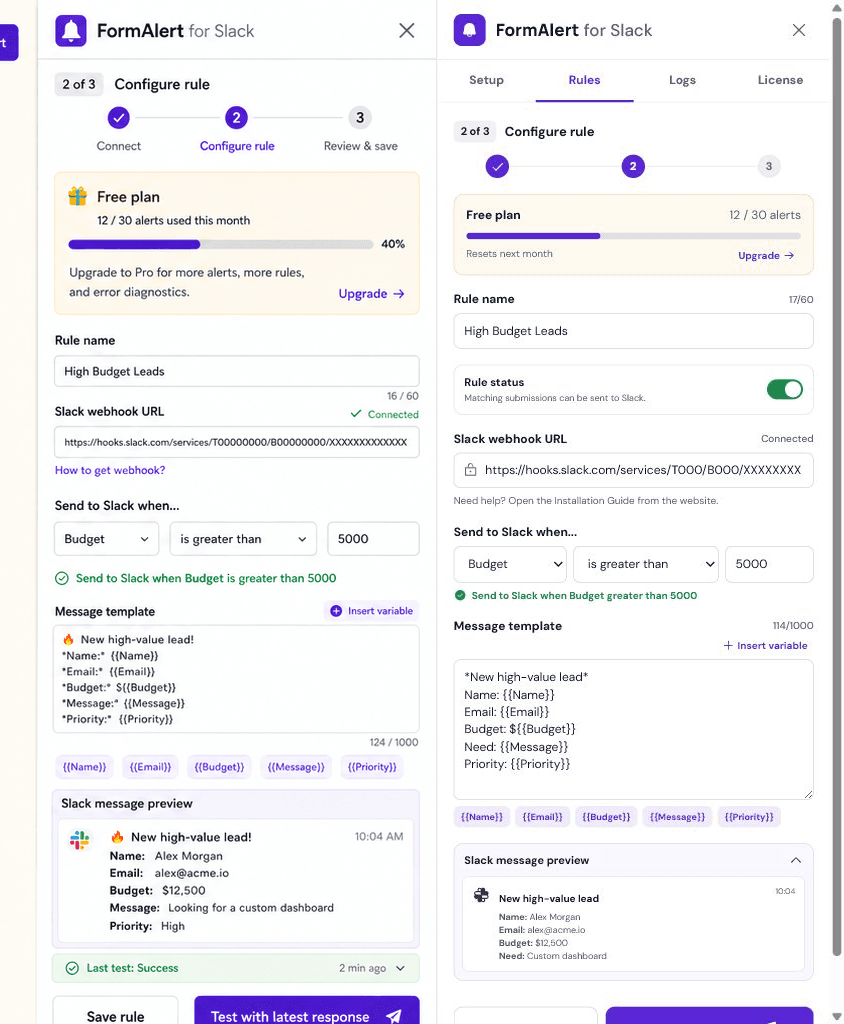The height and width of the screenshot is (1024, 844).
Task: Click step 2 Configure rule circle in left panel
Action: pos(236,118)
